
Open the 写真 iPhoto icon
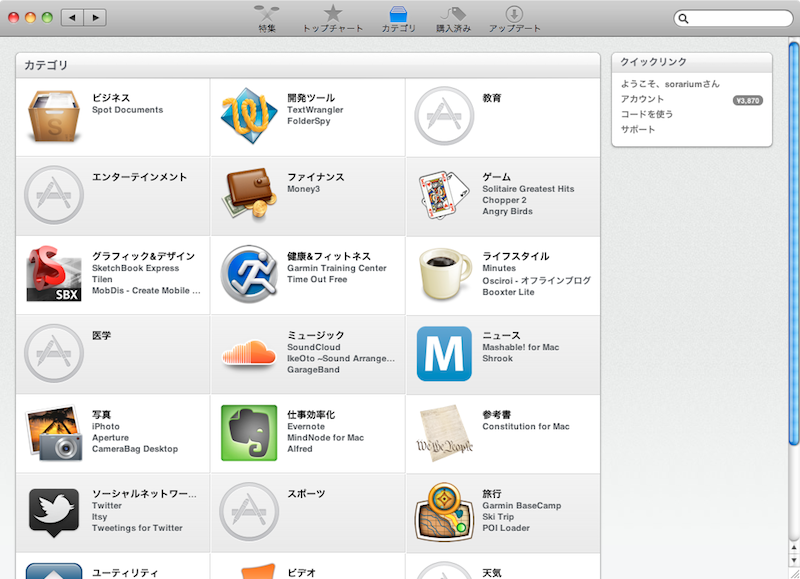[x=54, y=433]
